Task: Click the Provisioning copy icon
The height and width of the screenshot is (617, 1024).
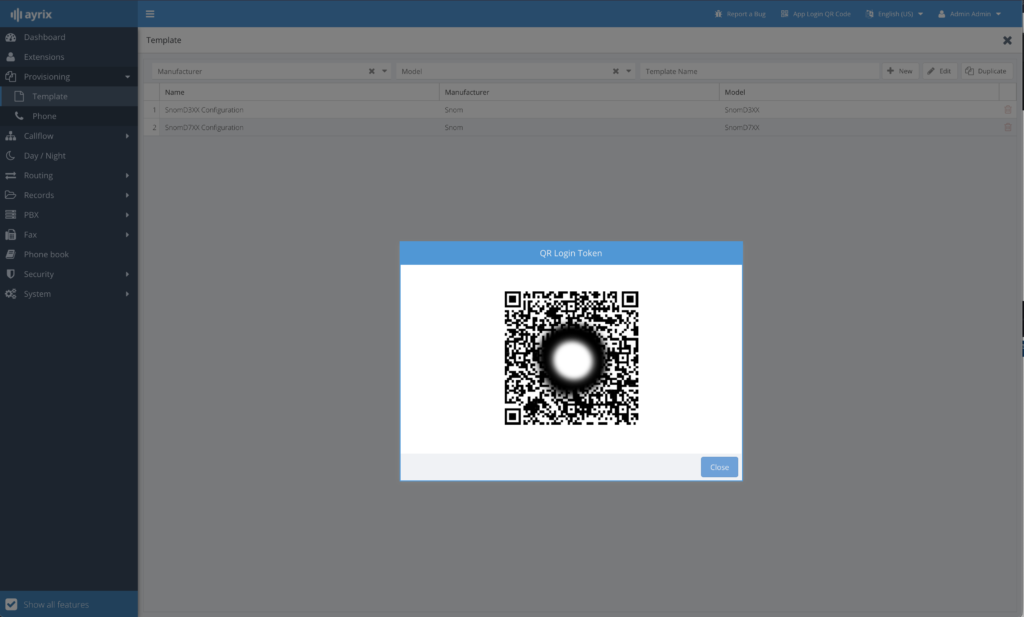Action: (x=10, y=76)
